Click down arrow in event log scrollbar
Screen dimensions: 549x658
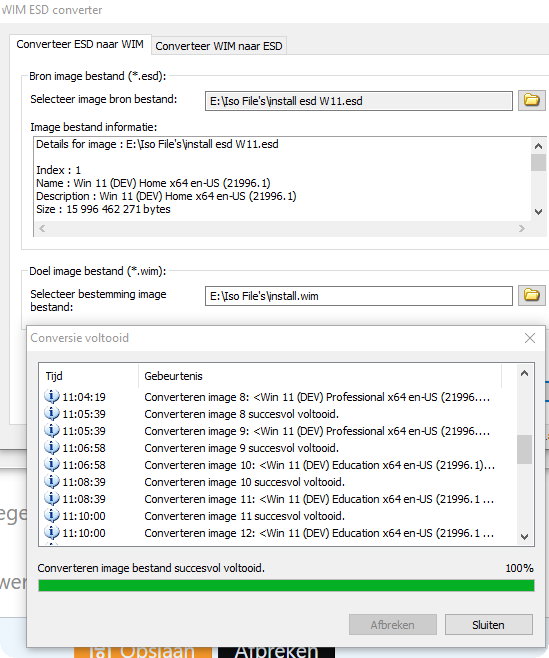point(524,536)
